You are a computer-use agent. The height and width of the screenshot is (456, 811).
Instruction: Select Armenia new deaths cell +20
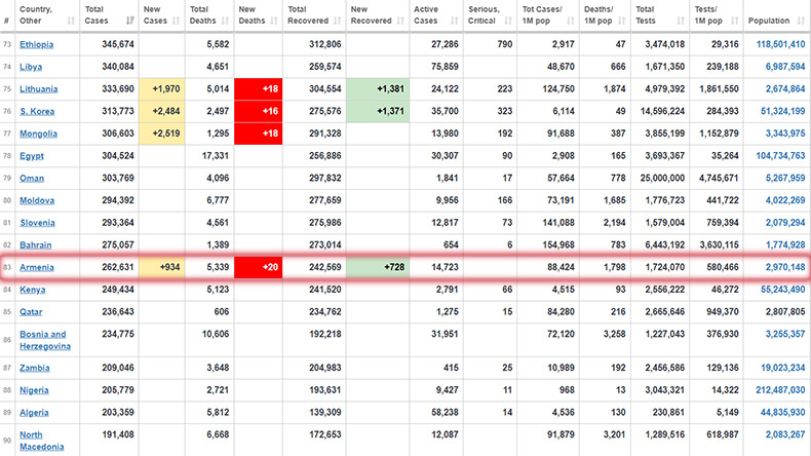tap(258, 267)
